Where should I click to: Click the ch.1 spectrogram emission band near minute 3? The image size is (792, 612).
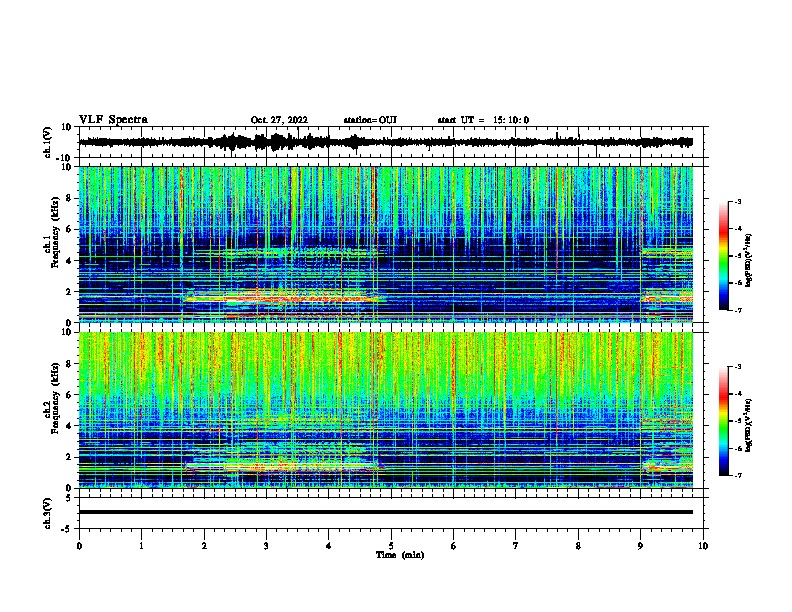[280, 298]
